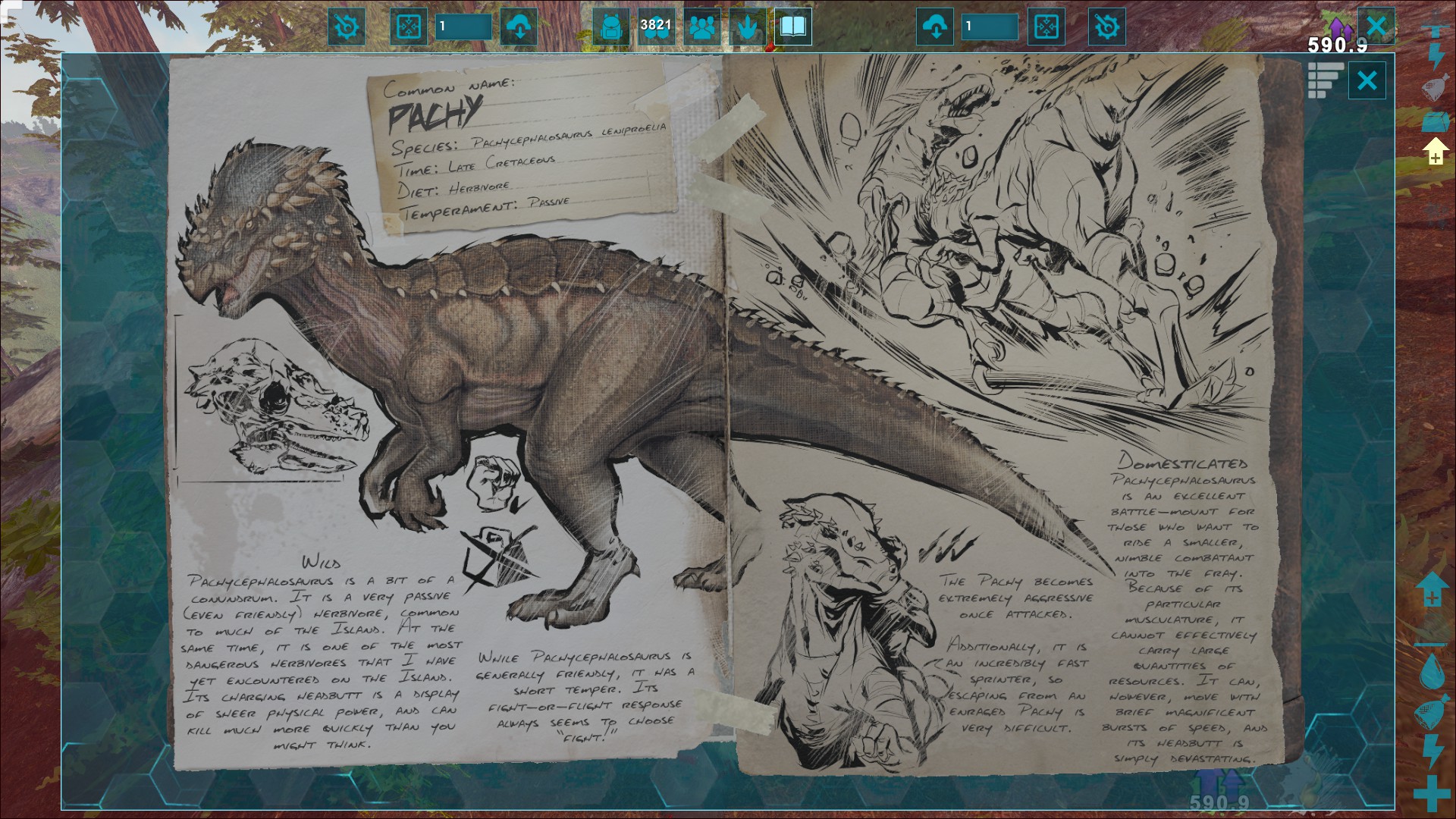Screen dimensions: 1456x819
Task: Click the large plus health icon
Action: [1432, 793]
